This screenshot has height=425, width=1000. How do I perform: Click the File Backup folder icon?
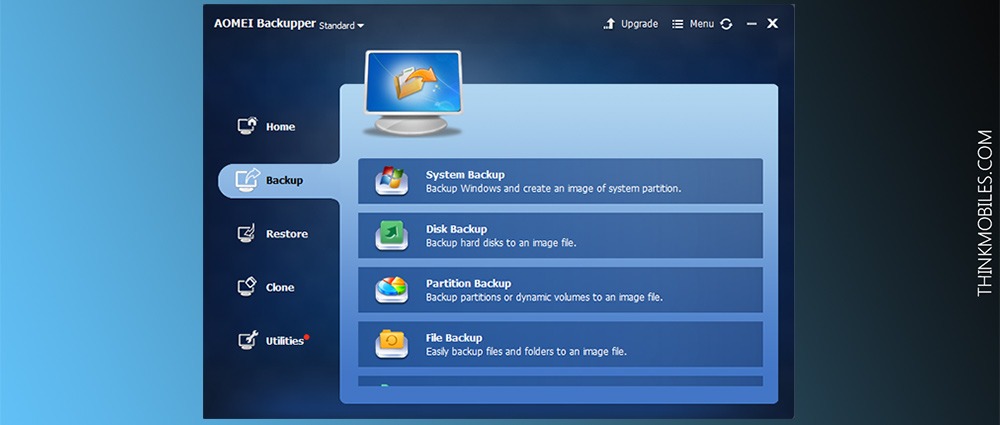[391, 344]
